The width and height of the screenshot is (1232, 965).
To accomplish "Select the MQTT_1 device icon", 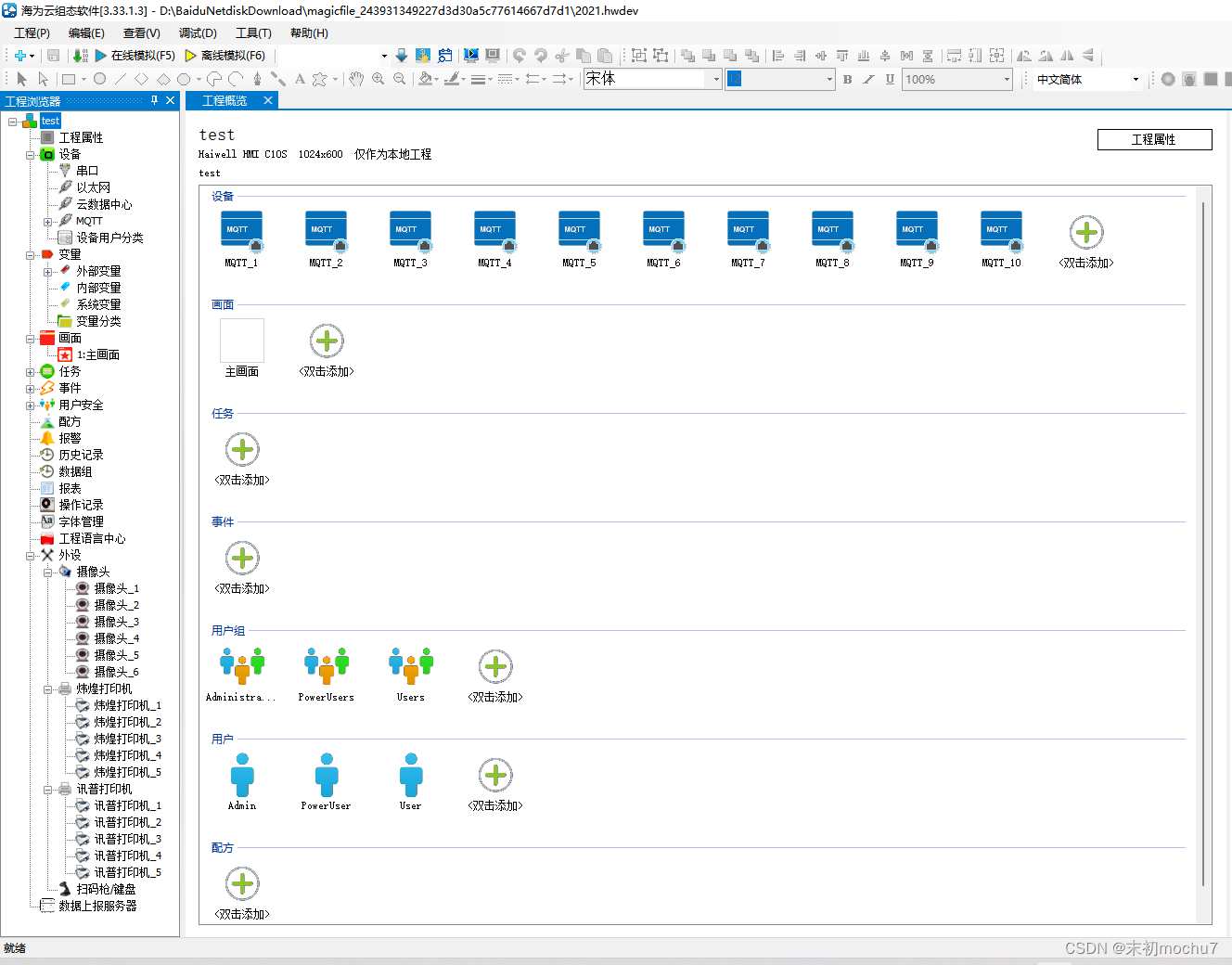I will tap(241, 231).
